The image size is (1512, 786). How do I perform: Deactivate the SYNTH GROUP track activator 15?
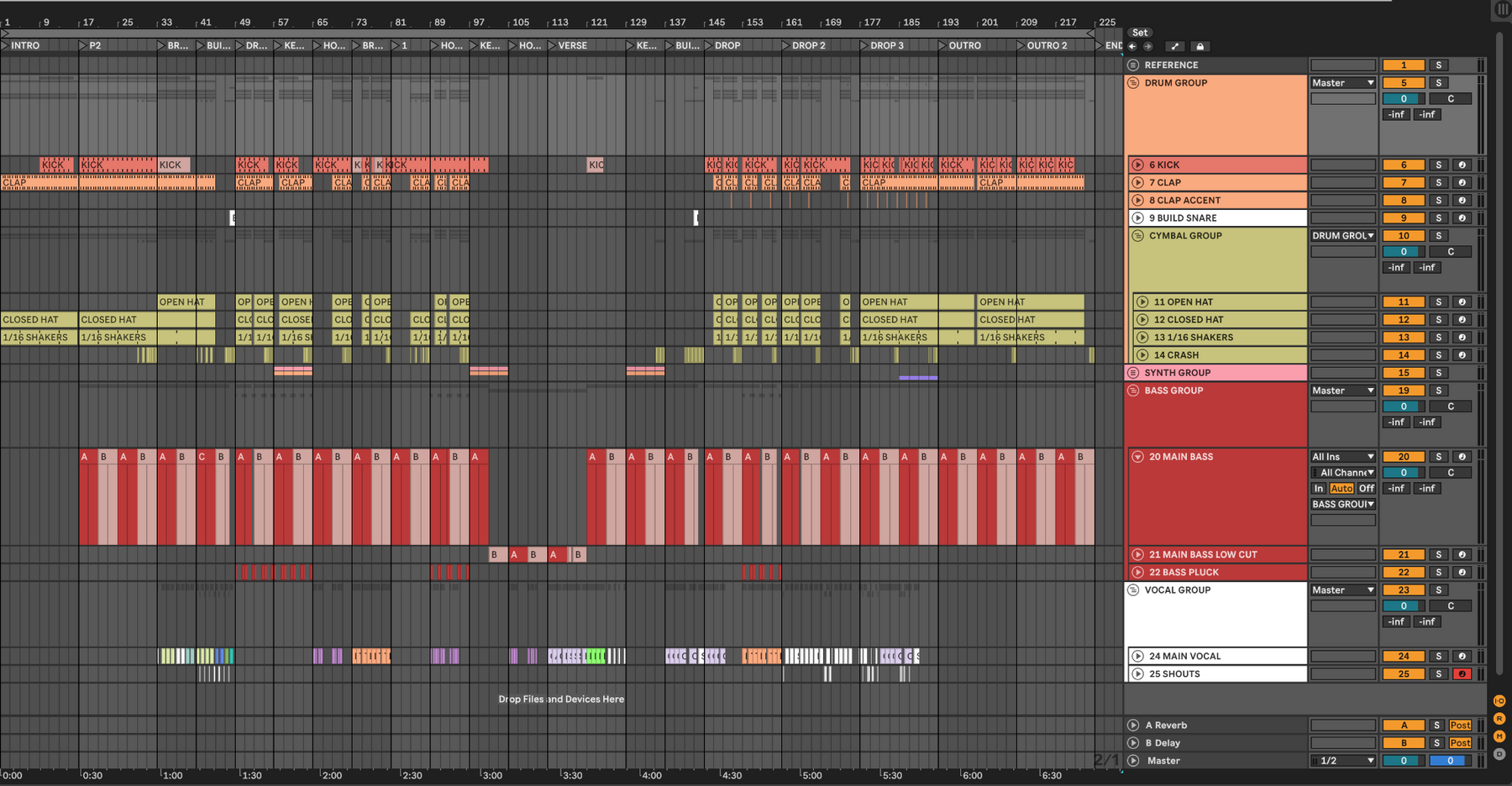pyautogui.click(x=1404, y=373)
